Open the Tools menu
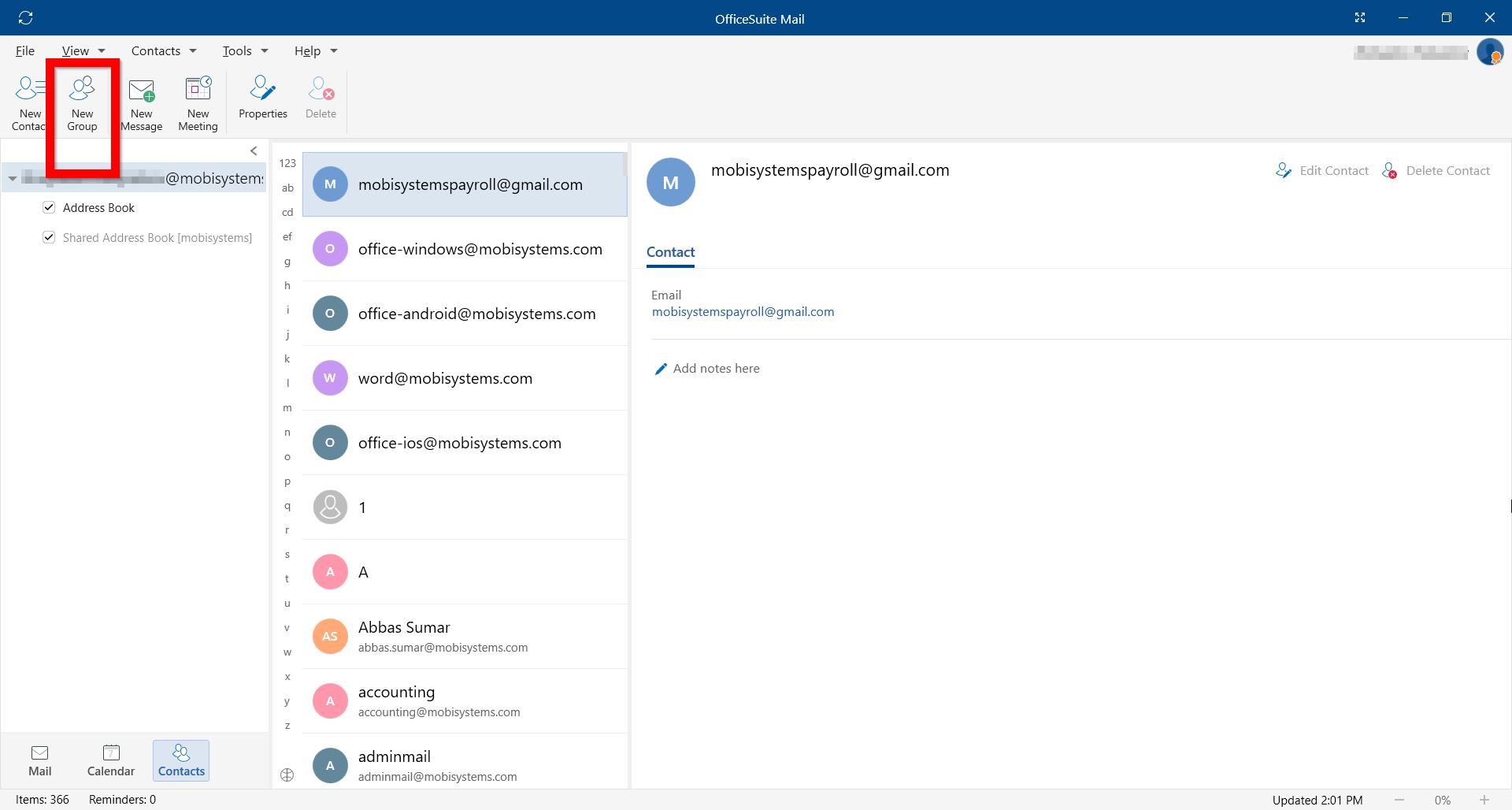 tap(237, 50)
